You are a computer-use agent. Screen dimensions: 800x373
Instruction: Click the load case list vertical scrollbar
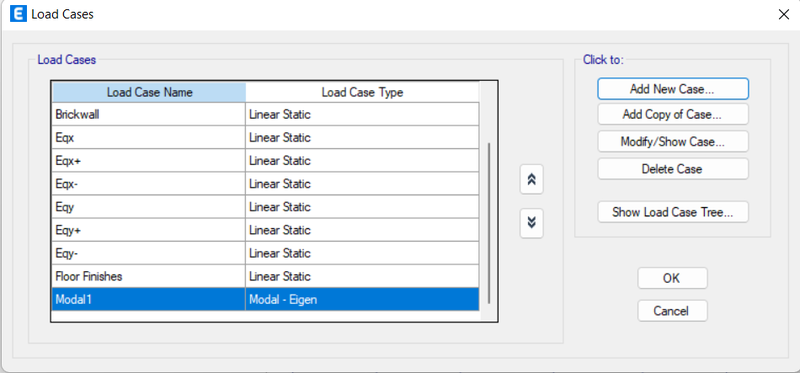[489, 223]
